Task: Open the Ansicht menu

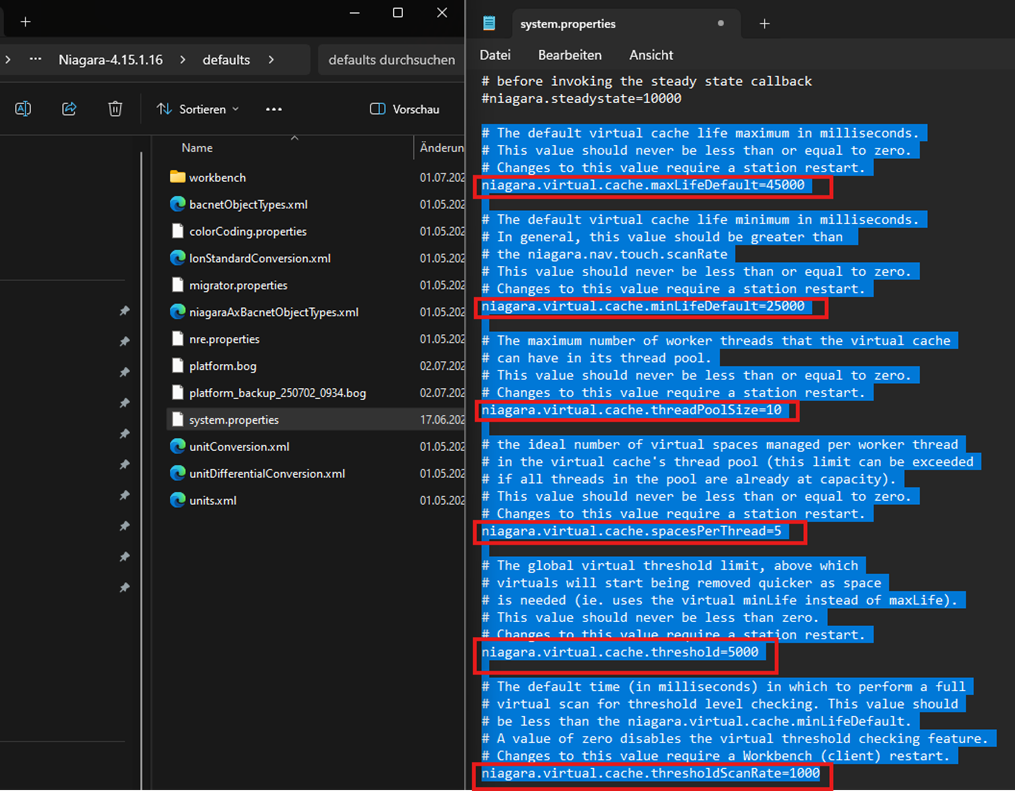Action: click(651, 55)
